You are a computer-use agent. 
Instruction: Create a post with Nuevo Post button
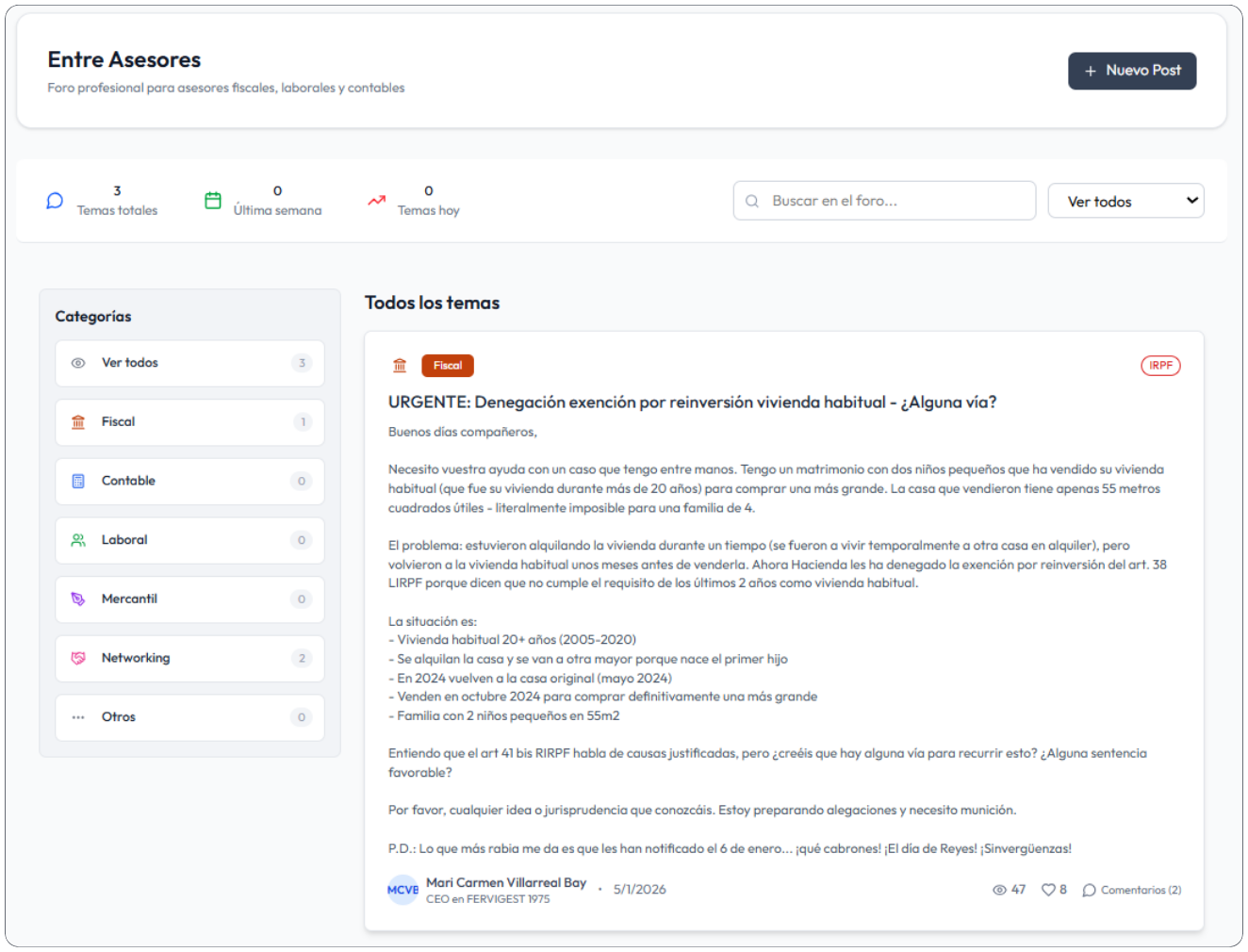click(x=1131, y=71)
